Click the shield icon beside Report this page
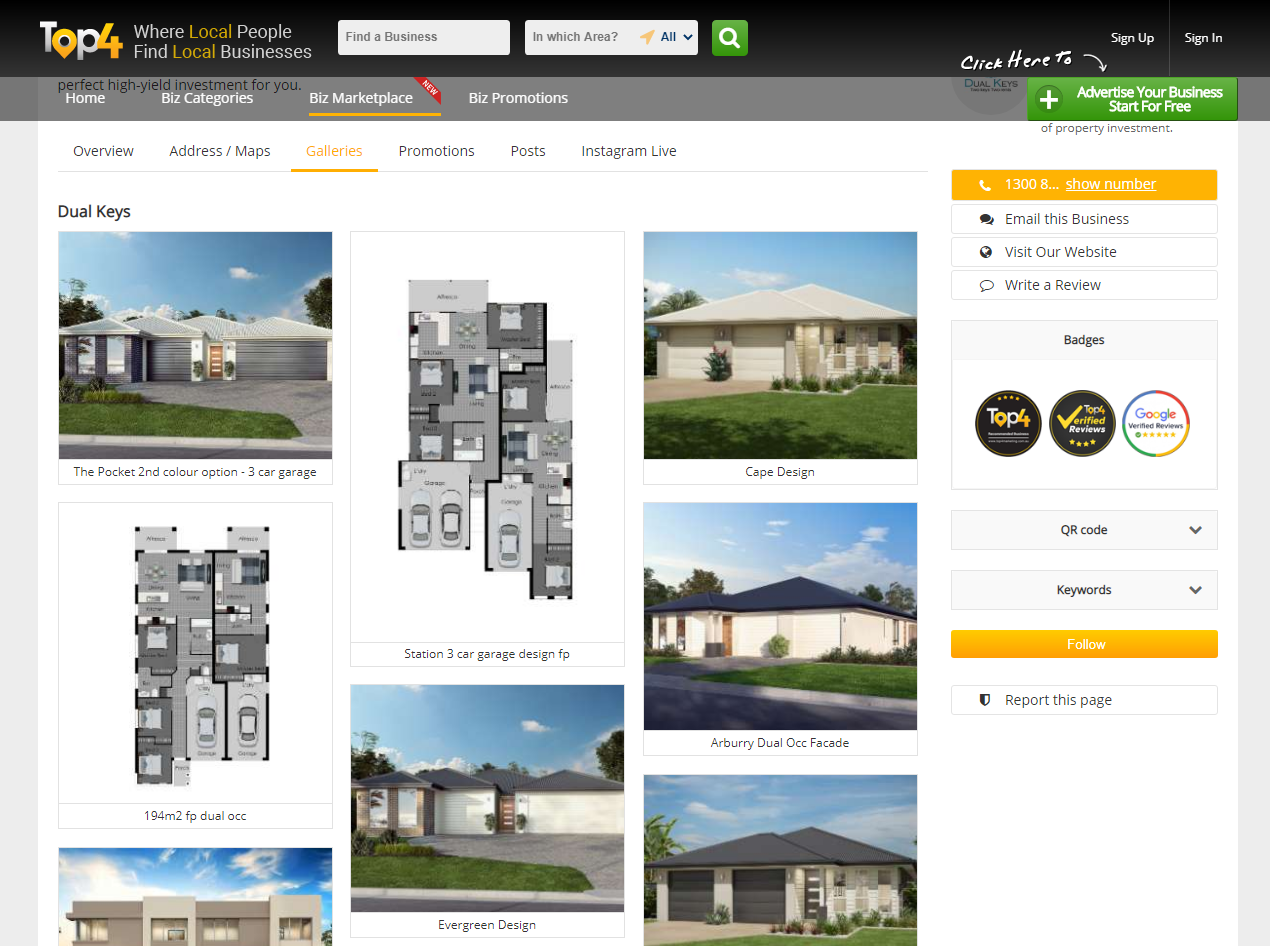 [985, 700]
